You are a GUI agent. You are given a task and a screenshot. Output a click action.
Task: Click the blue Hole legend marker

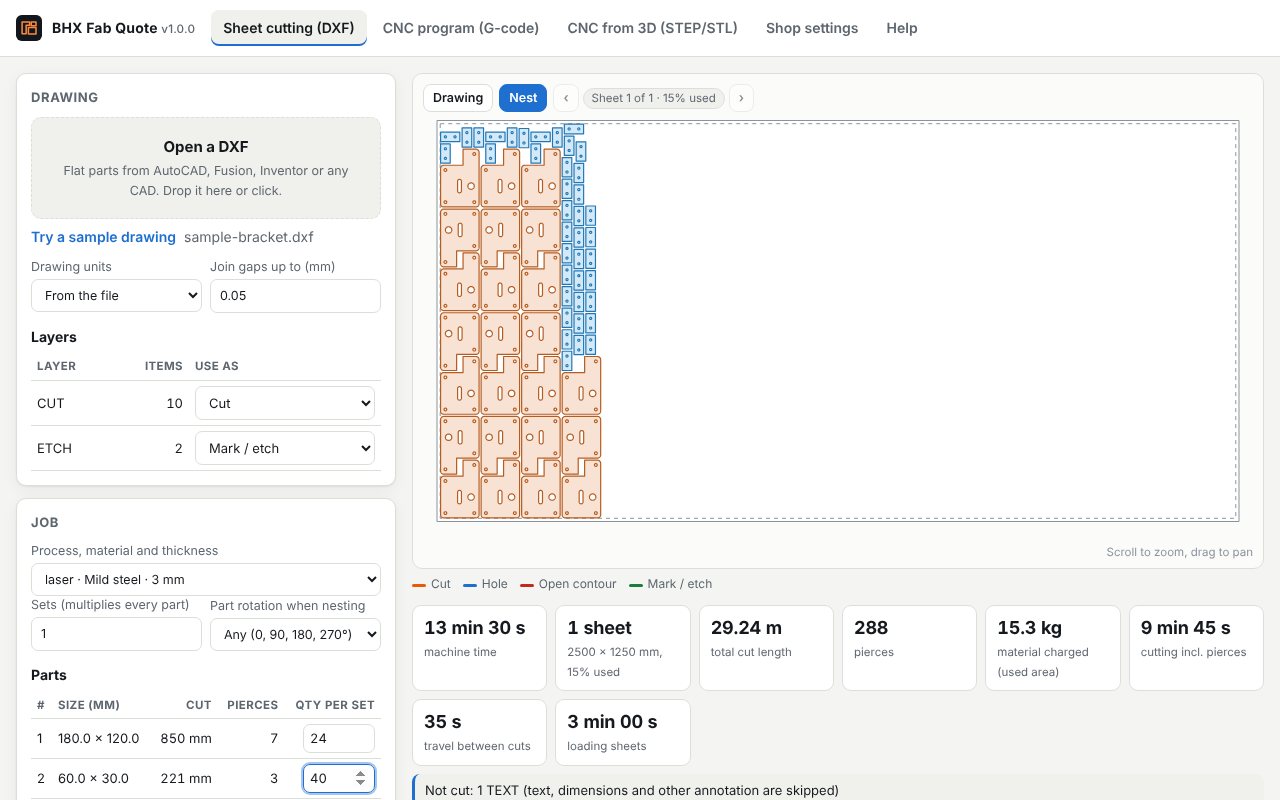470,584
